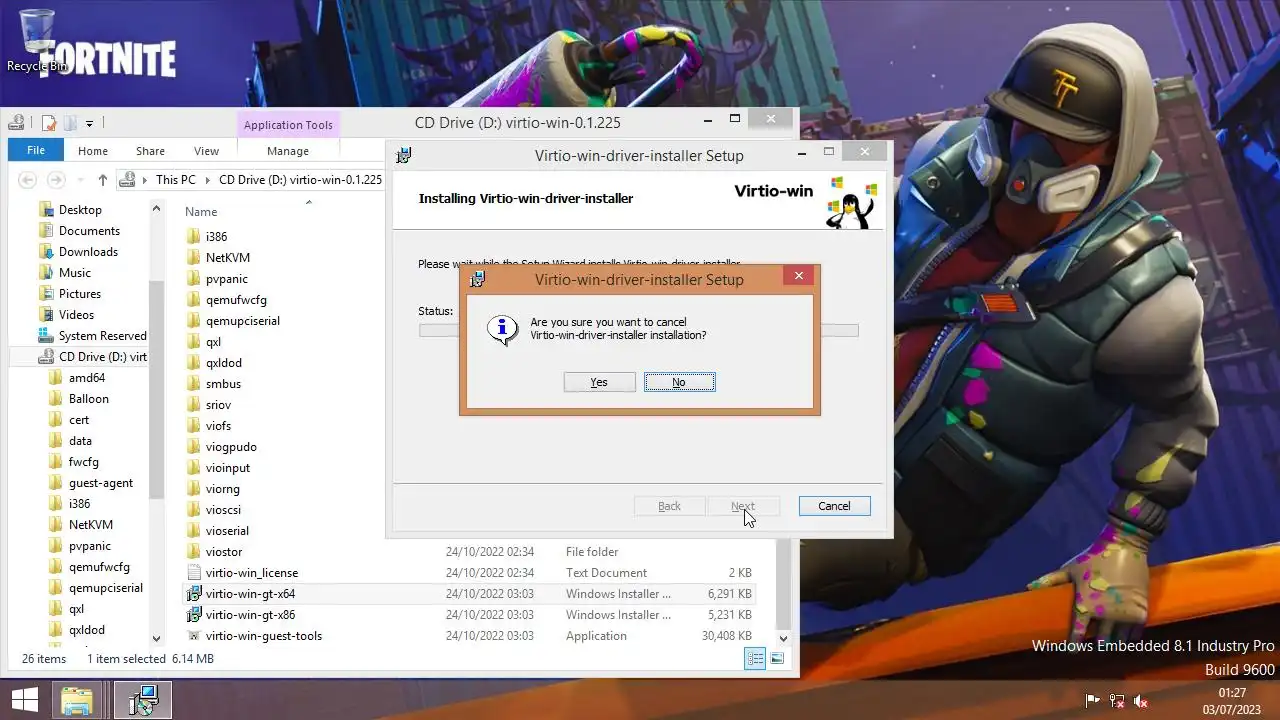Select the viofs folder in file list
The width and height of the screenshot is (1280, 720).
[218, 426]
